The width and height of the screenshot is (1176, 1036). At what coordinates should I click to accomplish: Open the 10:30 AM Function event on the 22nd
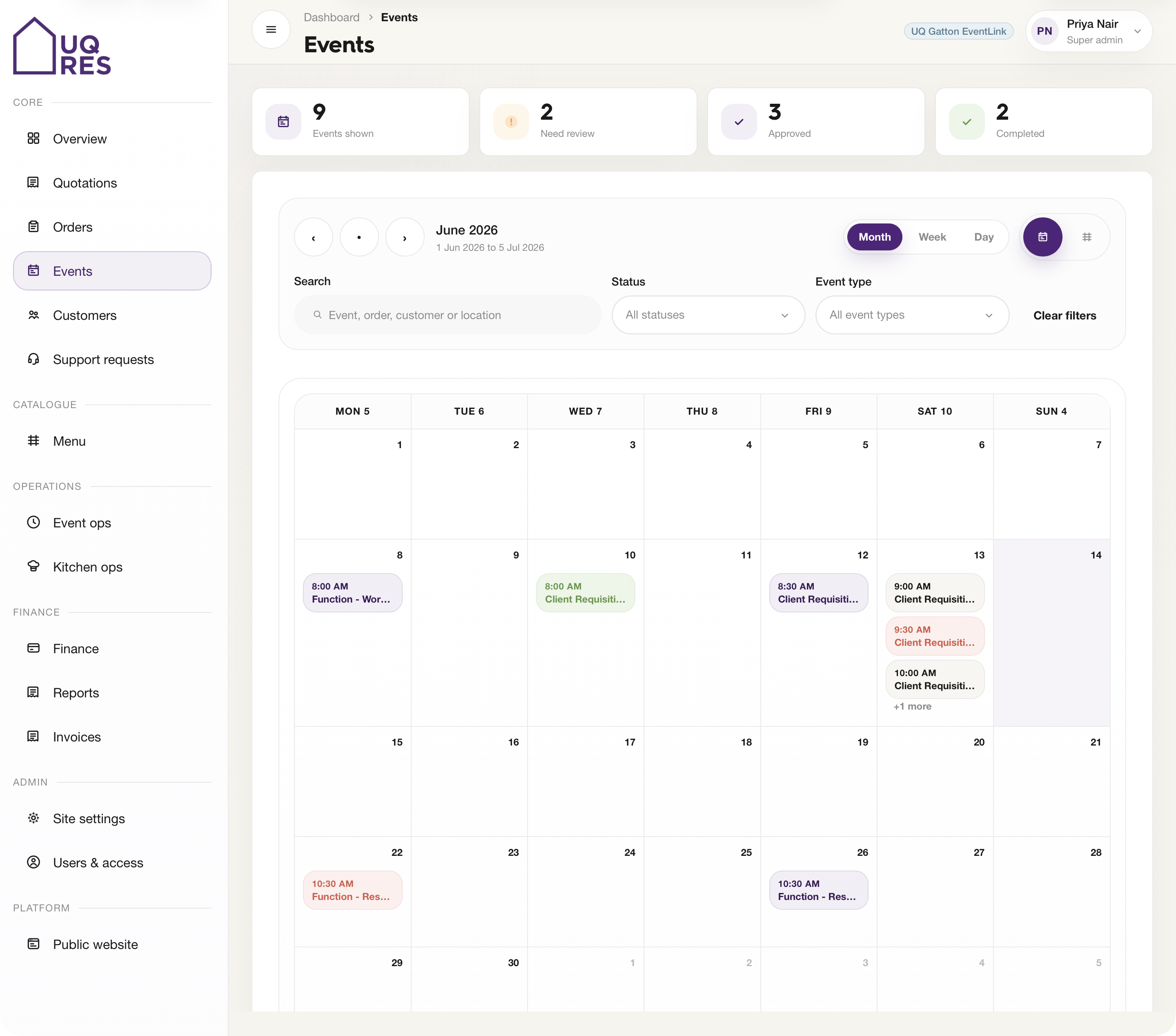[353, 890]
